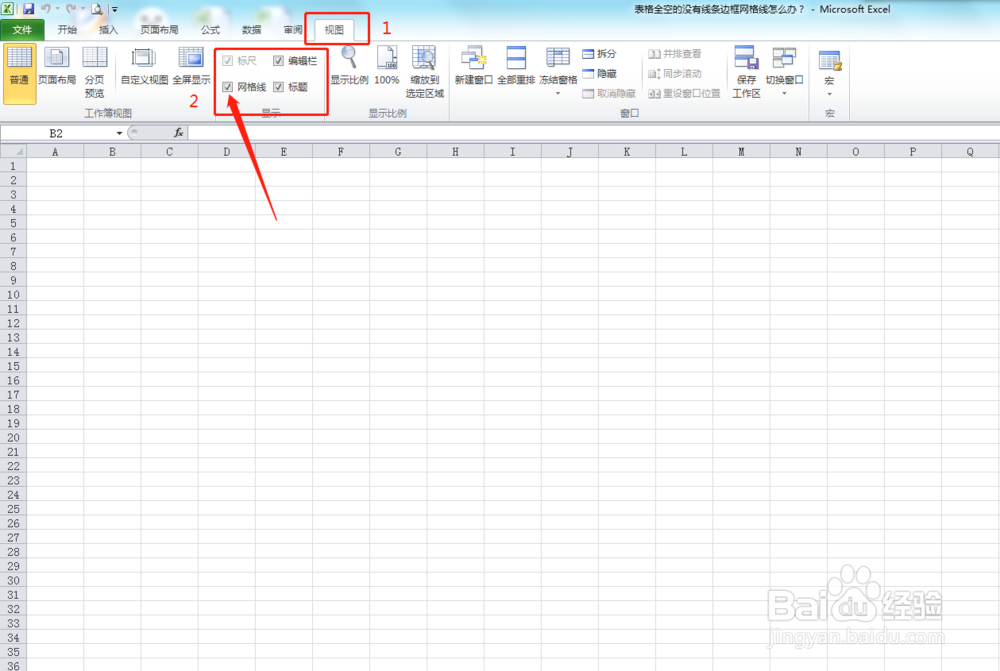1000x671 pixels.
Task: Click Hide (隐藏) window button
Action: pos(599,74)
